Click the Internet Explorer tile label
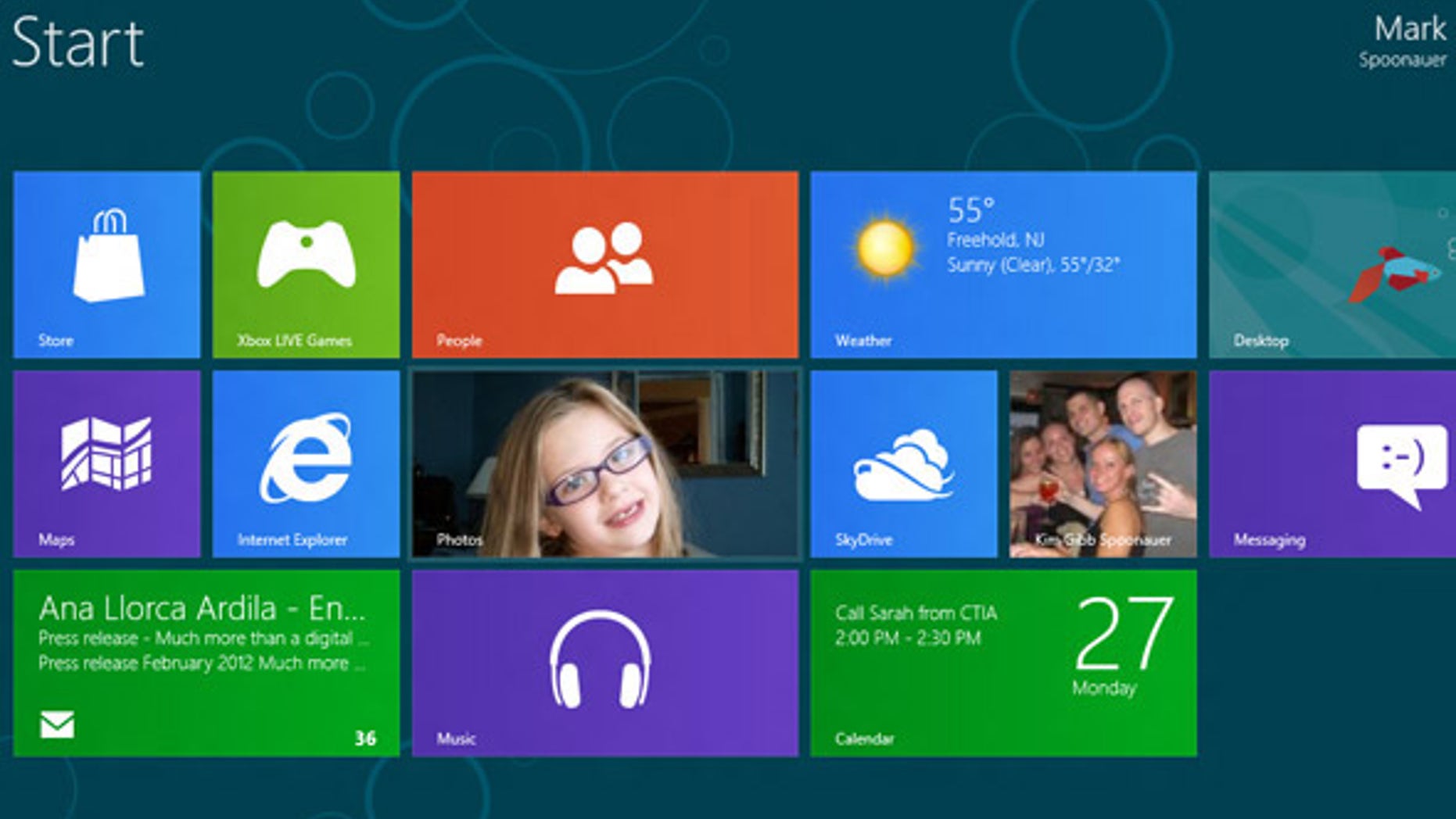Image resolution: width=1456 pixels, height=819 pixels. tap(292, 540)
